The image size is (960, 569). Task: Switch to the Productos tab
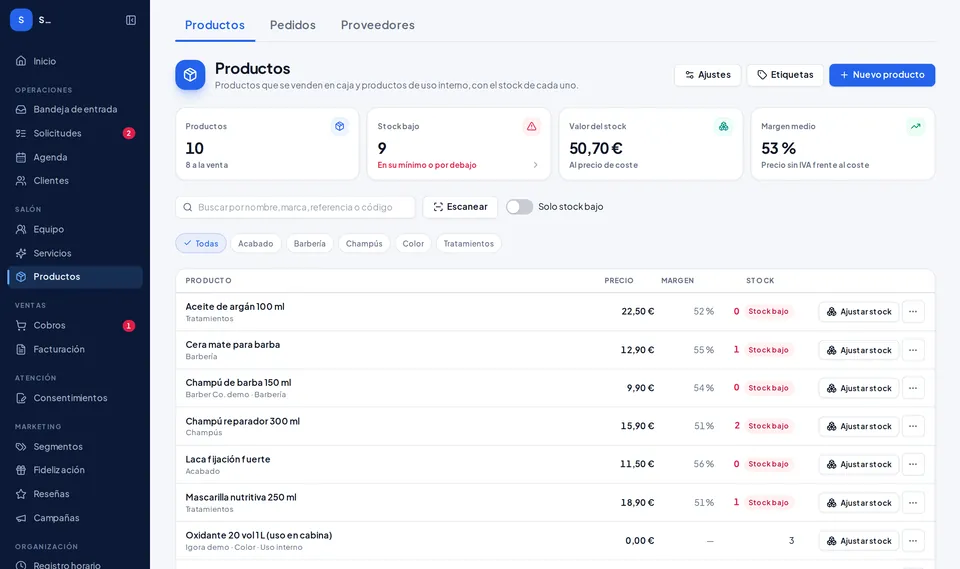[215, 25]
